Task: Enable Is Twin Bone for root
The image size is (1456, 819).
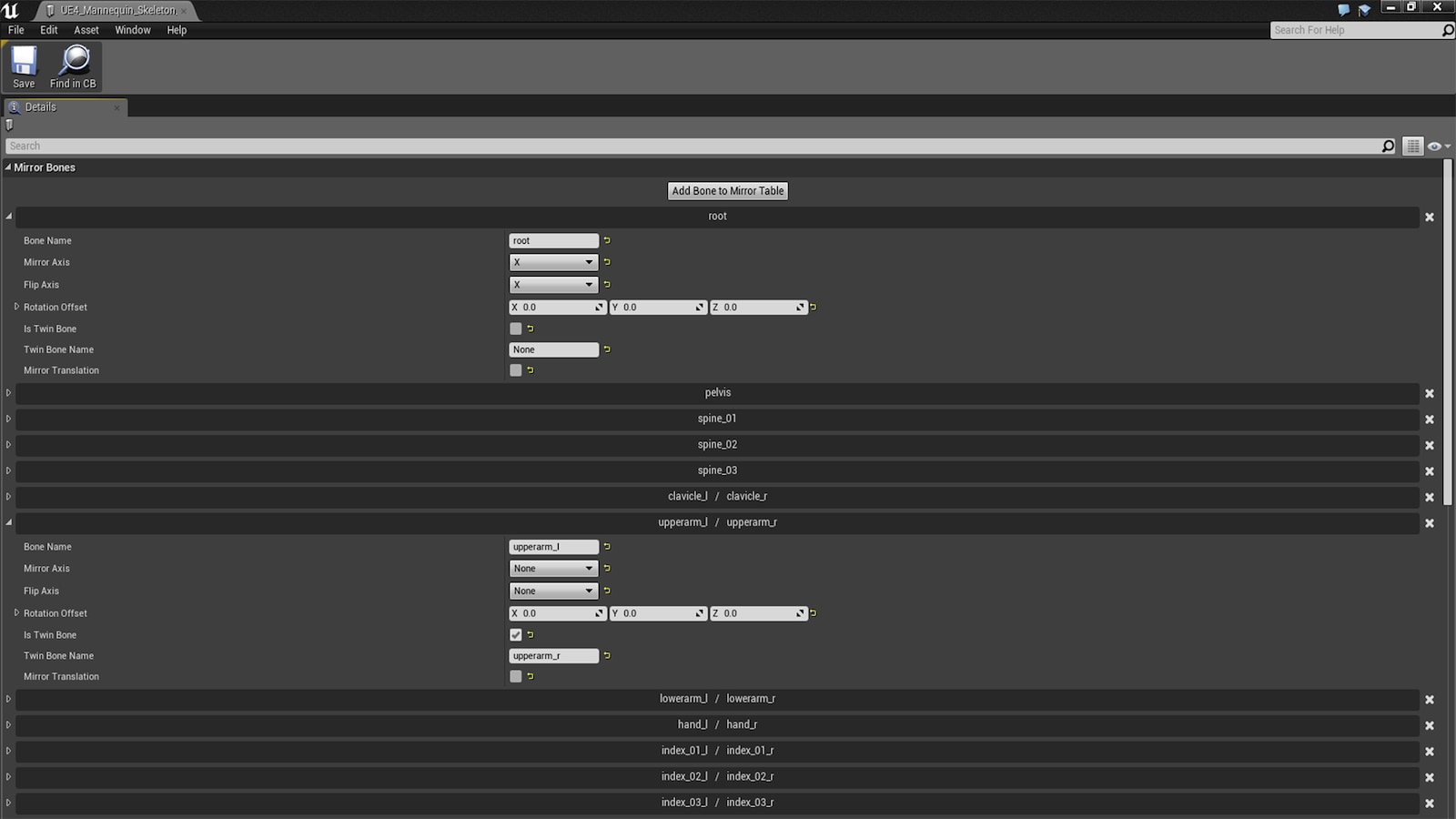Action: click(516, 329)
